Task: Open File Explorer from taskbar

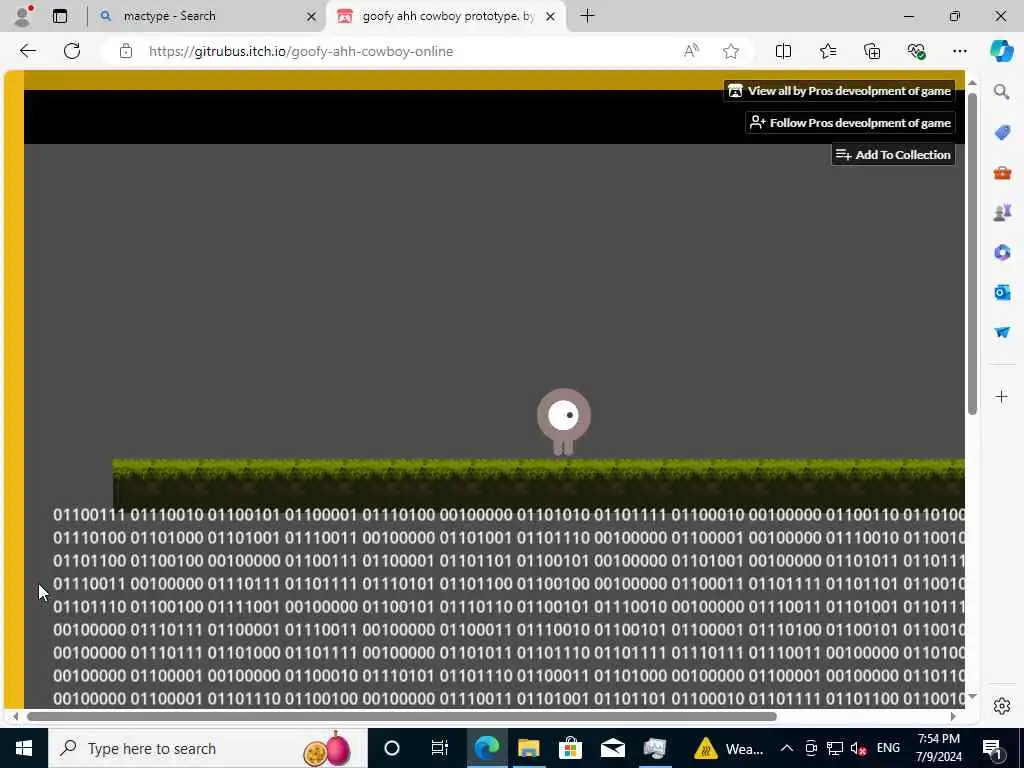Action: [x=528, y=748]
